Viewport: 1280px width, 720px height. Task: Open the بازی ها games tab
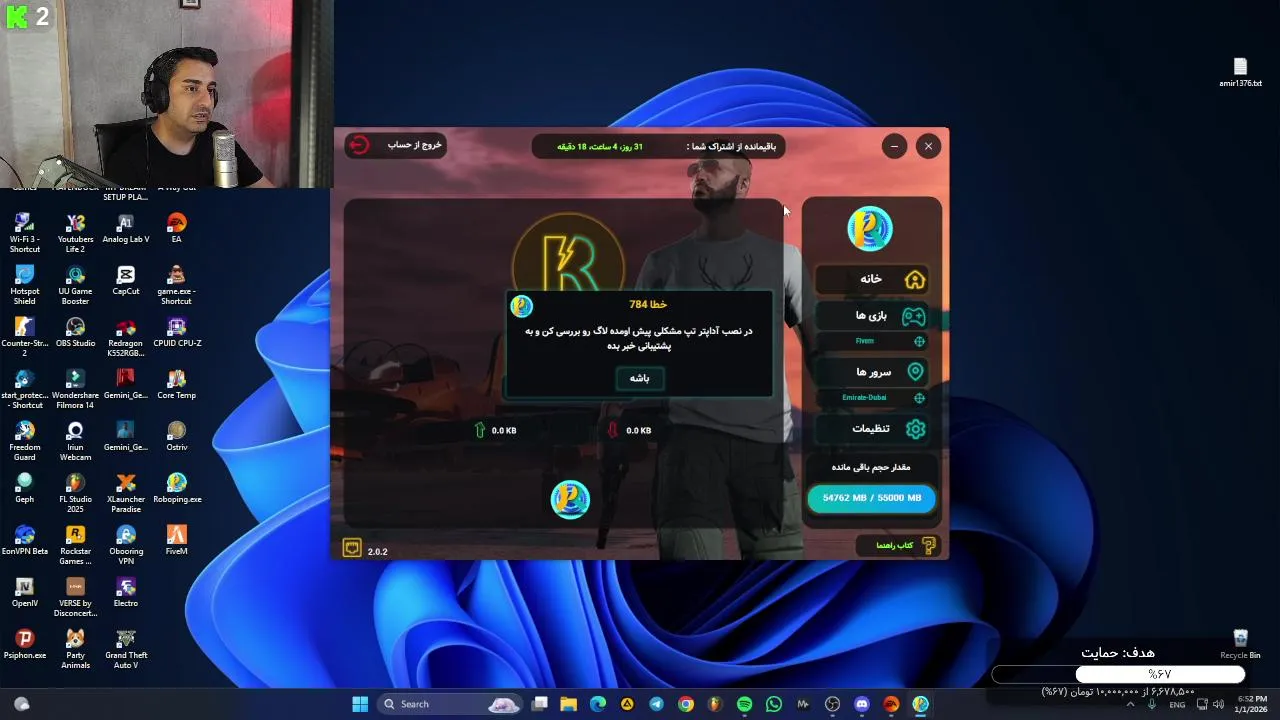(871, 316)
